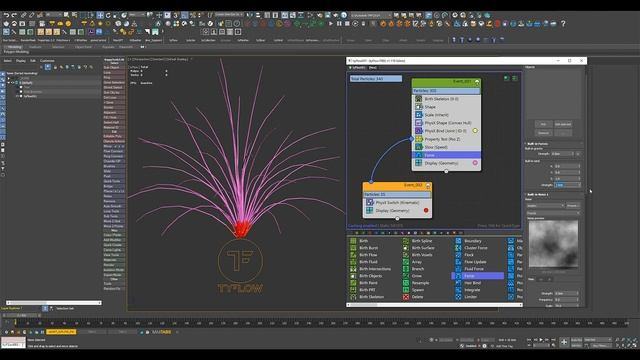Toggle Event_001 enable bulb icon
Screen dimensions: 640x360
tap(476, 82)
